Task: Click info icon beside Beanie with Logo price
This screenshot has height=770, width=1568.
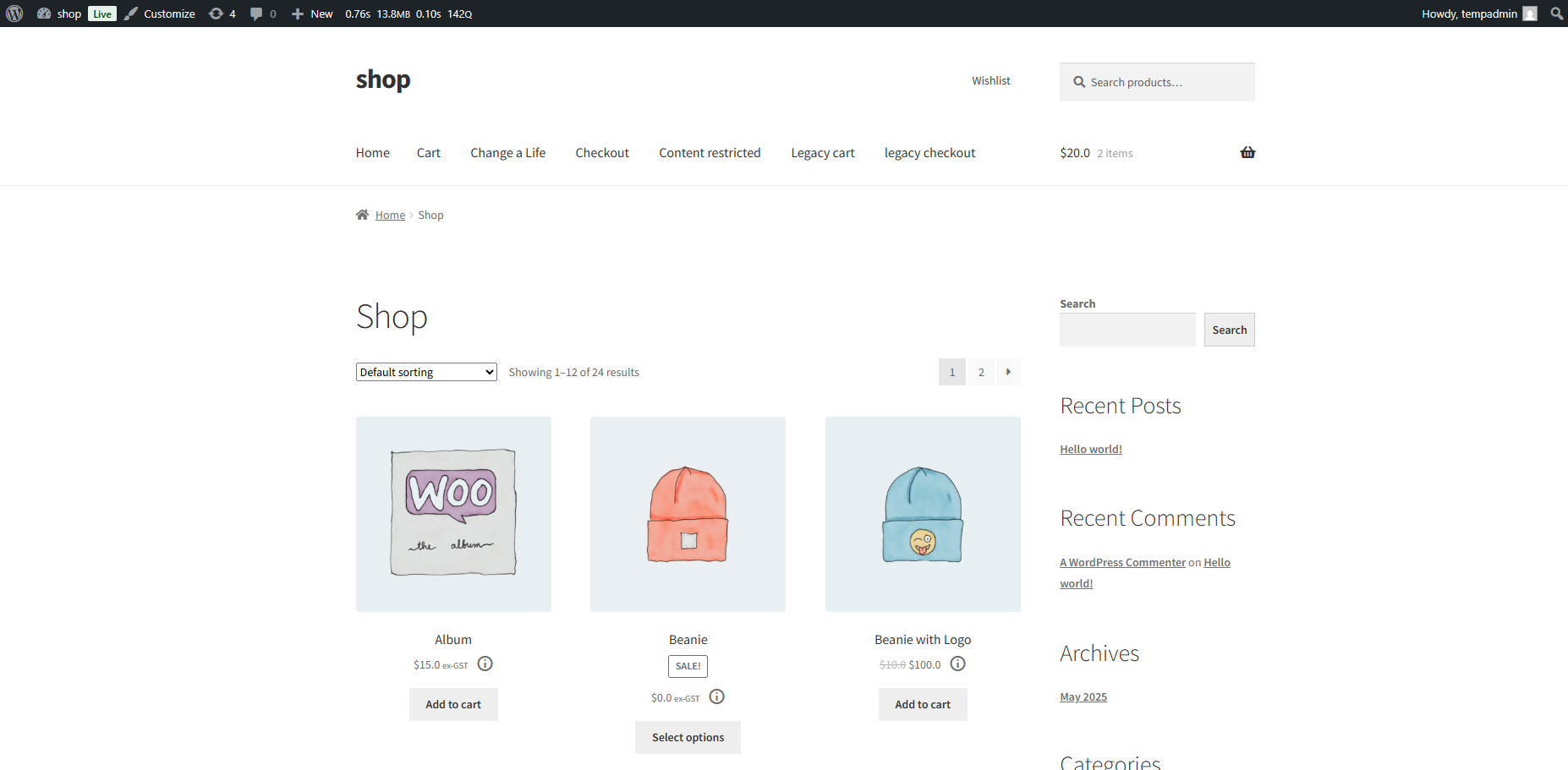Action: (x=957, y=664)
